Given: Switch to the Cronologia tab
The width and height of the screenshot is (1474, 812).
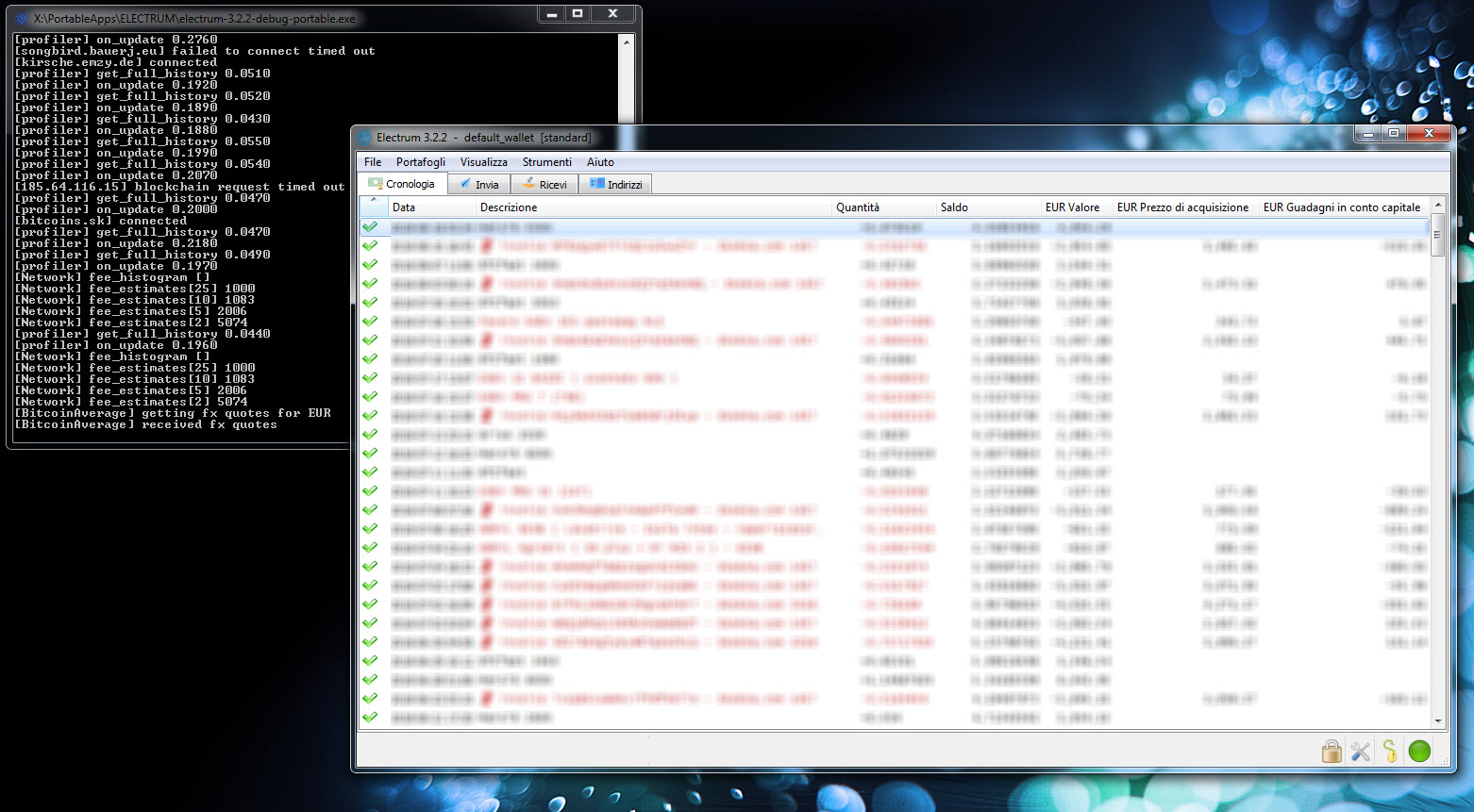Looking at the screenshot, I should pos(403,184).
